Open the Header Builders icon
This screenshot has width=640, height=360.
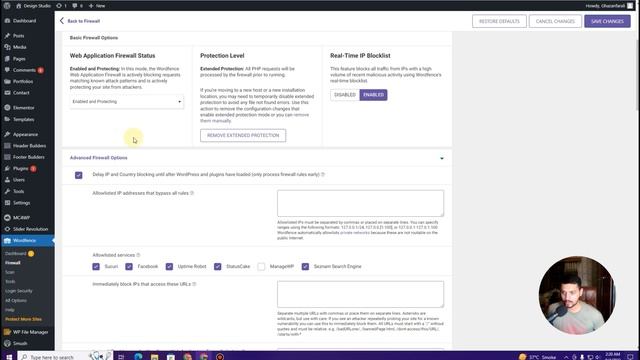tap(7, 146)
